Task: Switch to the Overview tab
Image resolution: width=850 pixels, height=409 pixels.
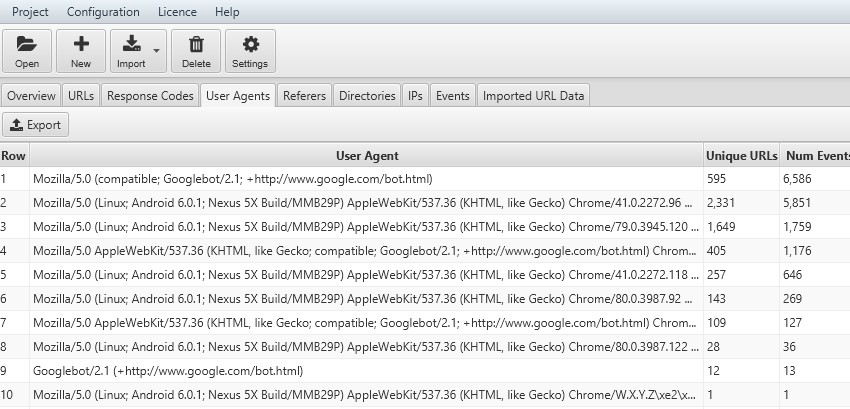Action: pyautogui.click(x=31, y=95)
